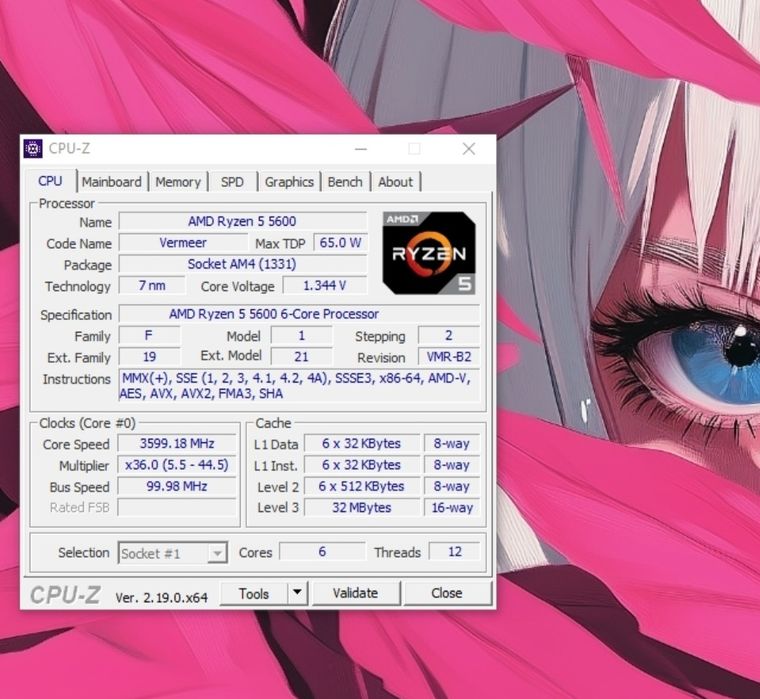Click the Name field AMD Ryzen 5 5600

click(x=242, y=221)
